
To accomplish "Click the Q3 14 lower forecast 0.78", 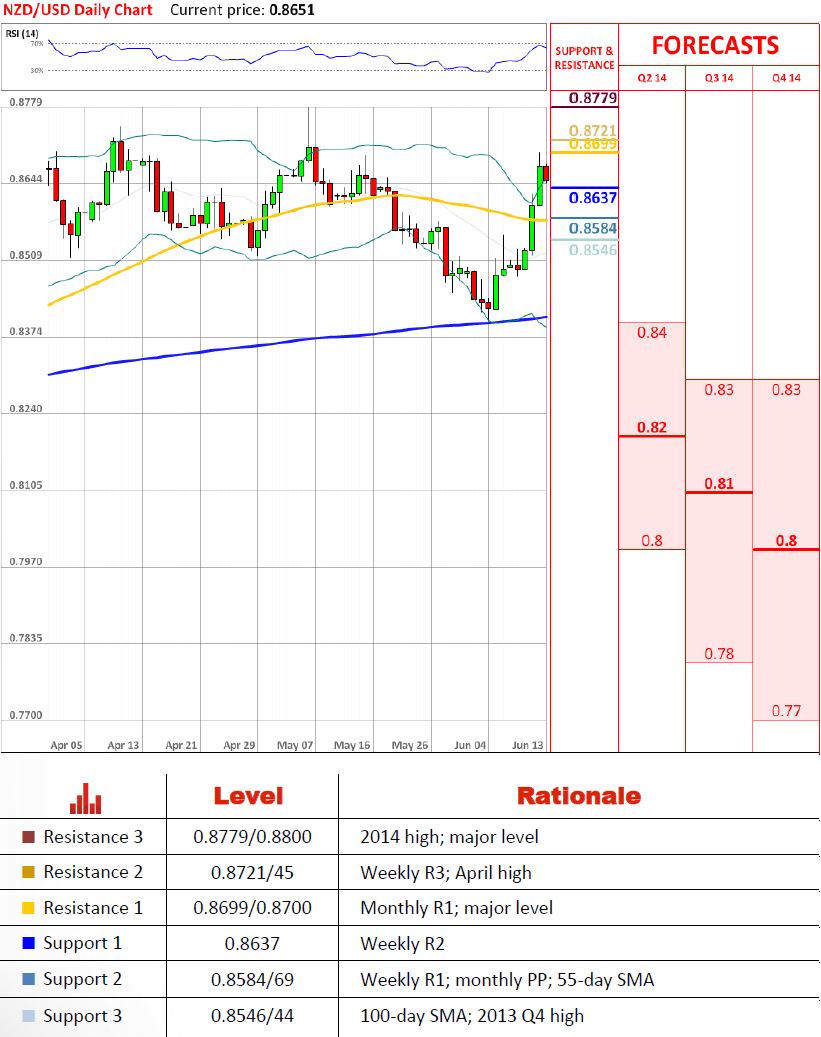I will click(719, 654).
